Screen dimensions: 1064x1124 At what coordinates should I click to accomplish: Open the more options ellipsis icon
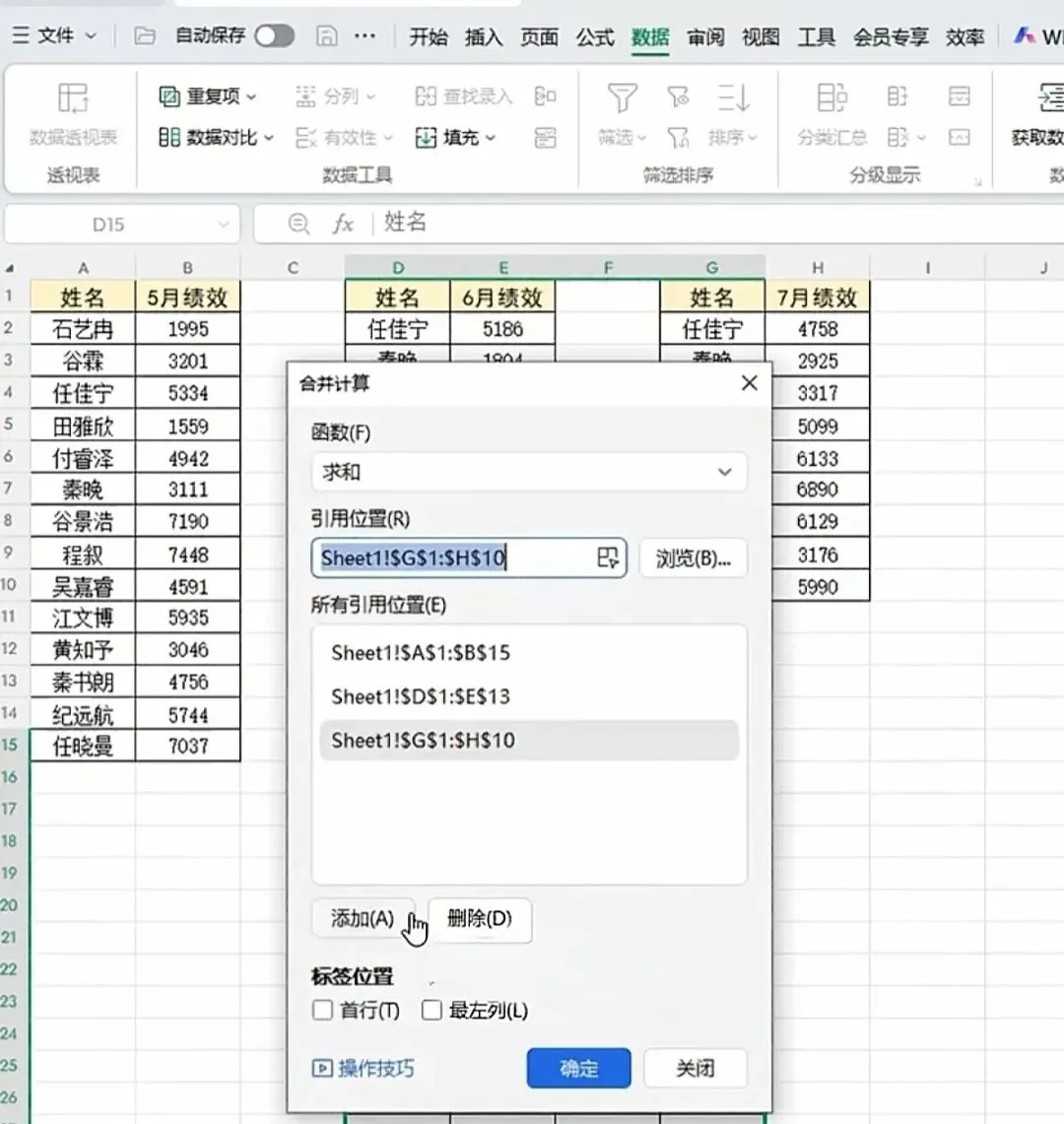365,35
